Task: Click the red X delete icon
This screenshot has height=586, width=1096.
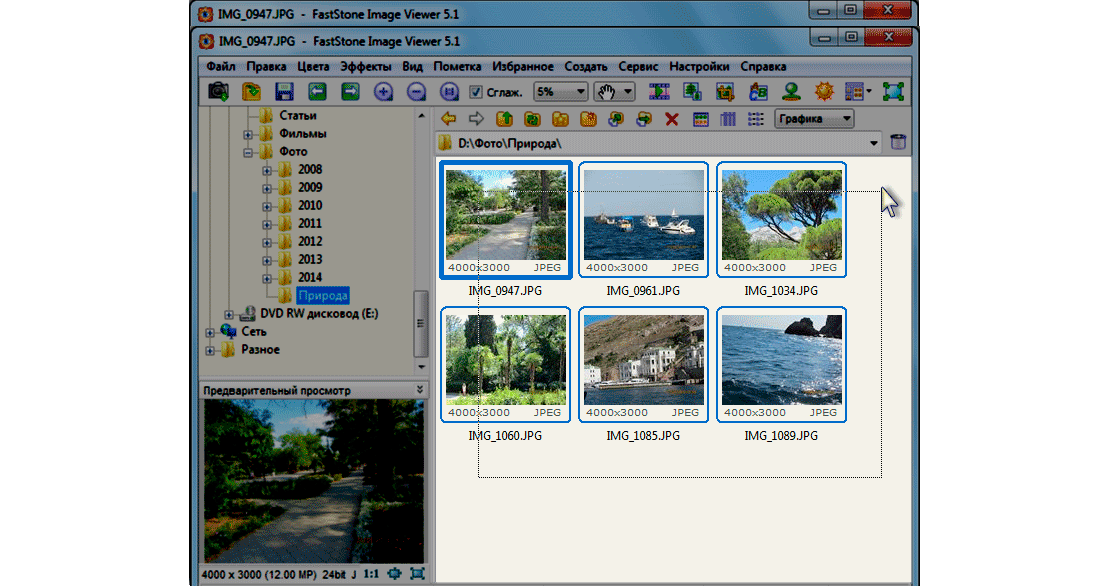Action: point(672,119)
